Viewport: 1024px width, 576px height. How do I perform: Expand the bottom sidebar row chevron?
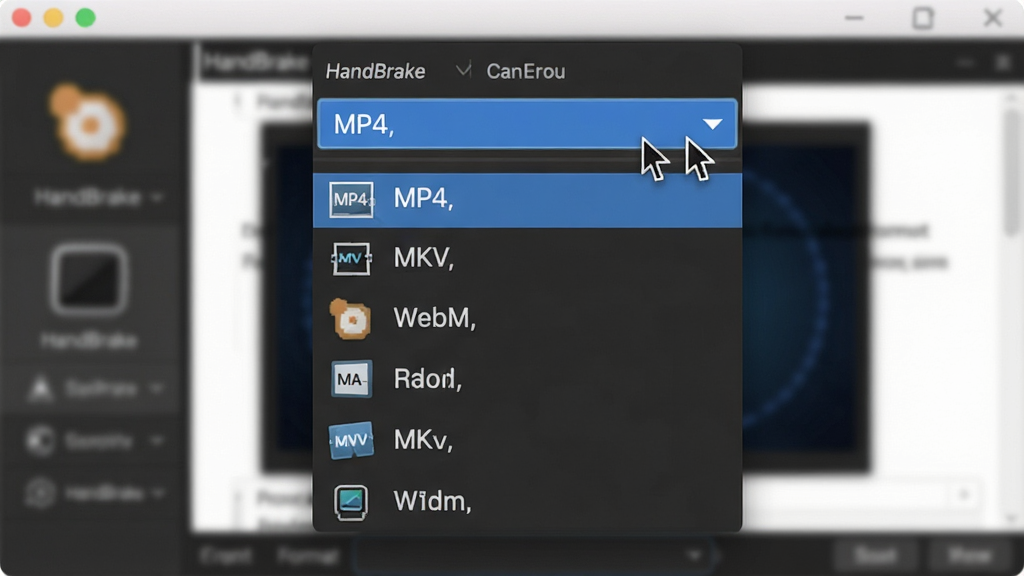click(x=157, y=494)
